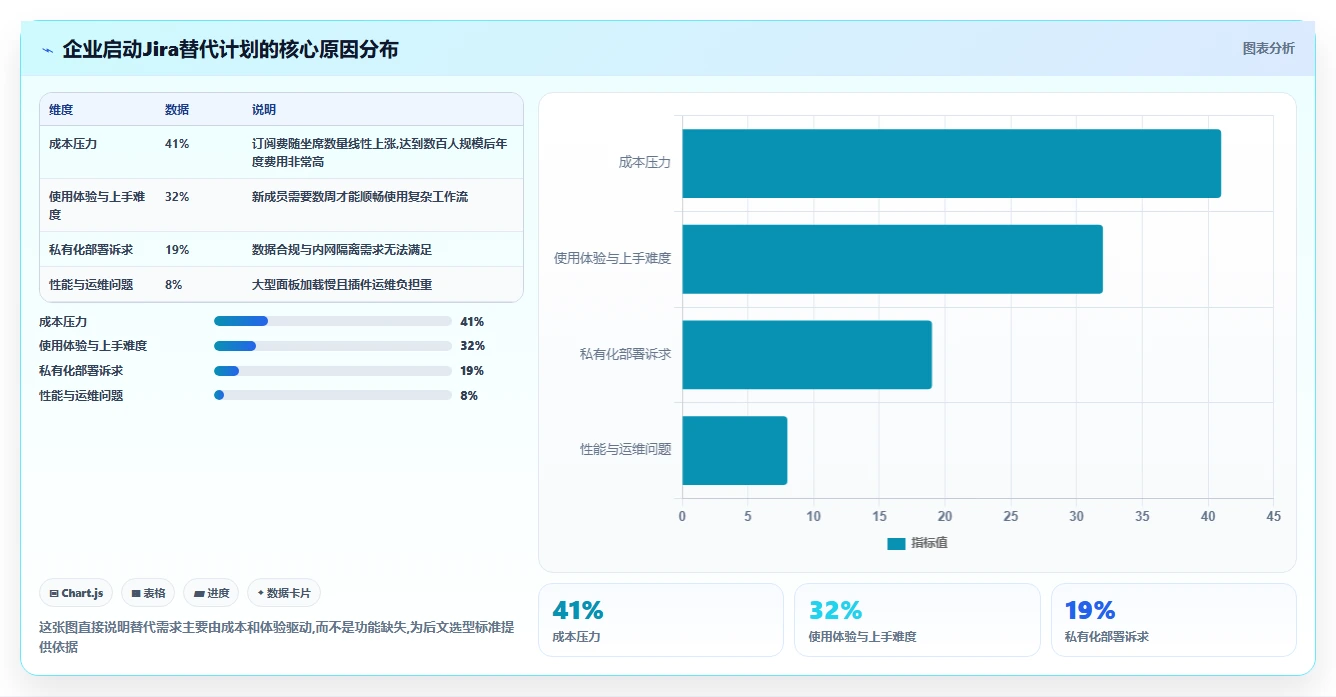Click the chart title 企业启动Jira替代计划的核心原因分布
This screenshot has width=1336, height=697.
tap(230, 49)
